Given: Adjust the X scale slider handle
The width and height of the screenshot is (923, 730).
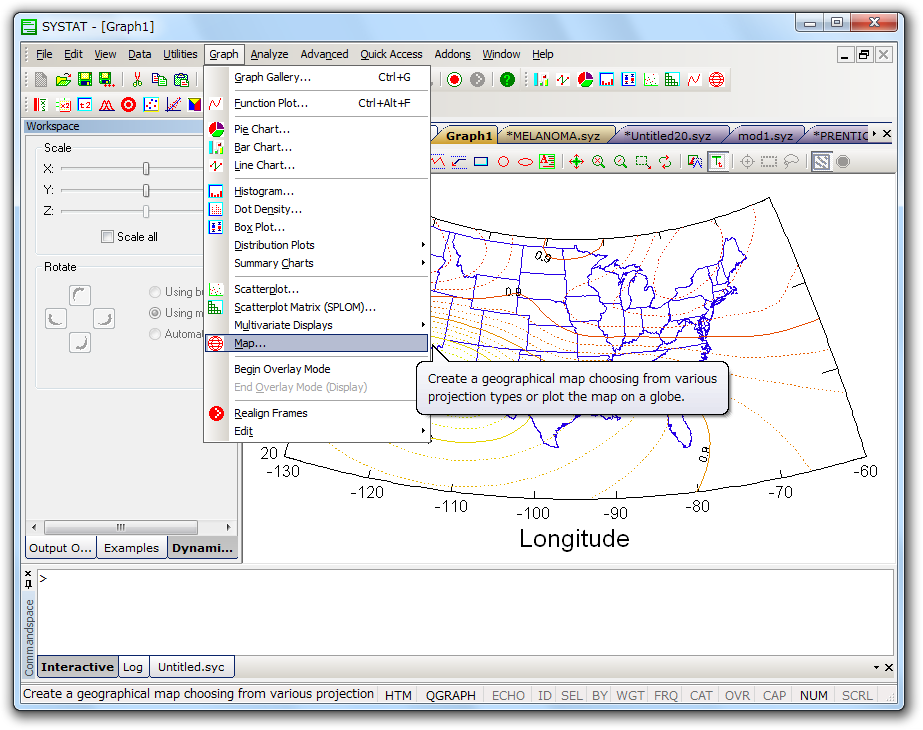Looking at the screenshot, I should (x=146, y=169).
